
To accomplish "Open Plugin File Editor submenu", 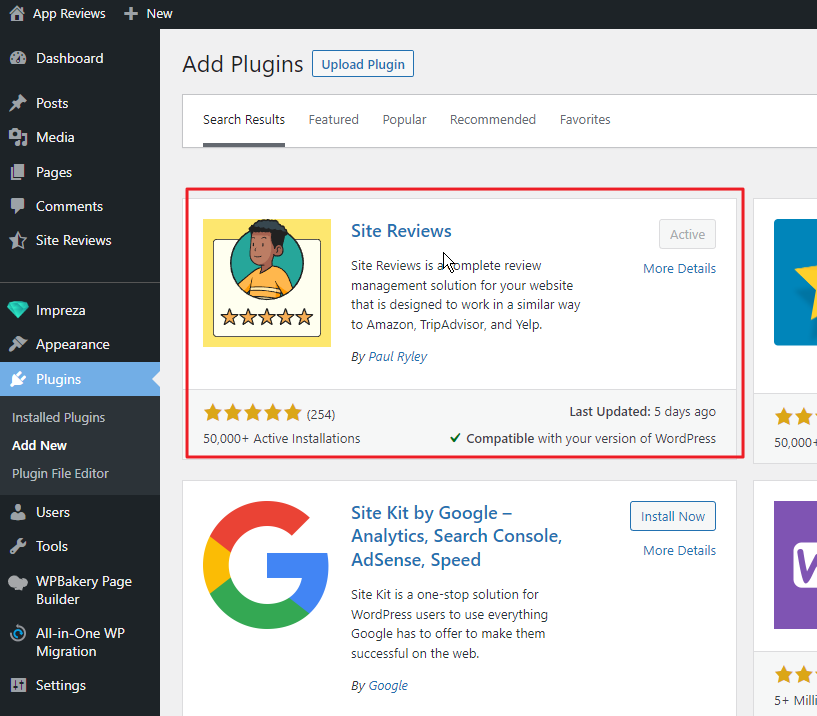I will (x=60, y=474).
